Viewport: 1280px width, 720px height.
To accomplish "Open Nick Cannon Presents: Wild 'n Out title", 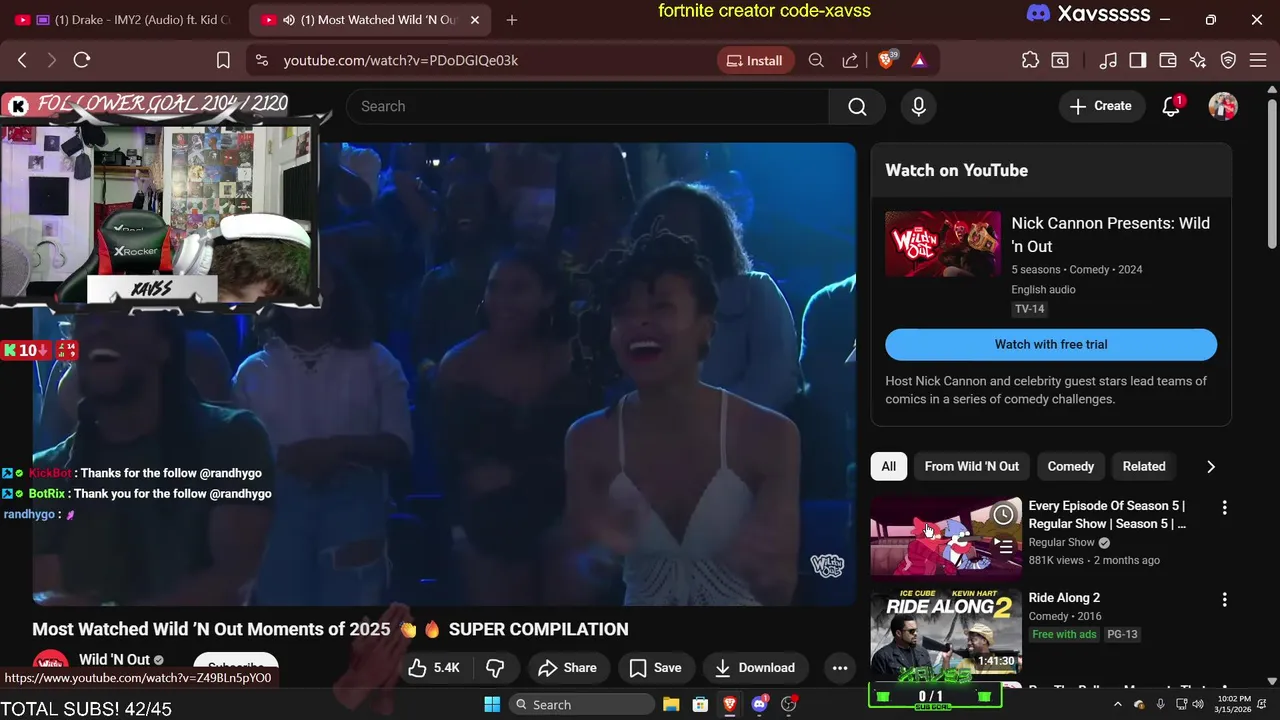I will point(1110,235).
